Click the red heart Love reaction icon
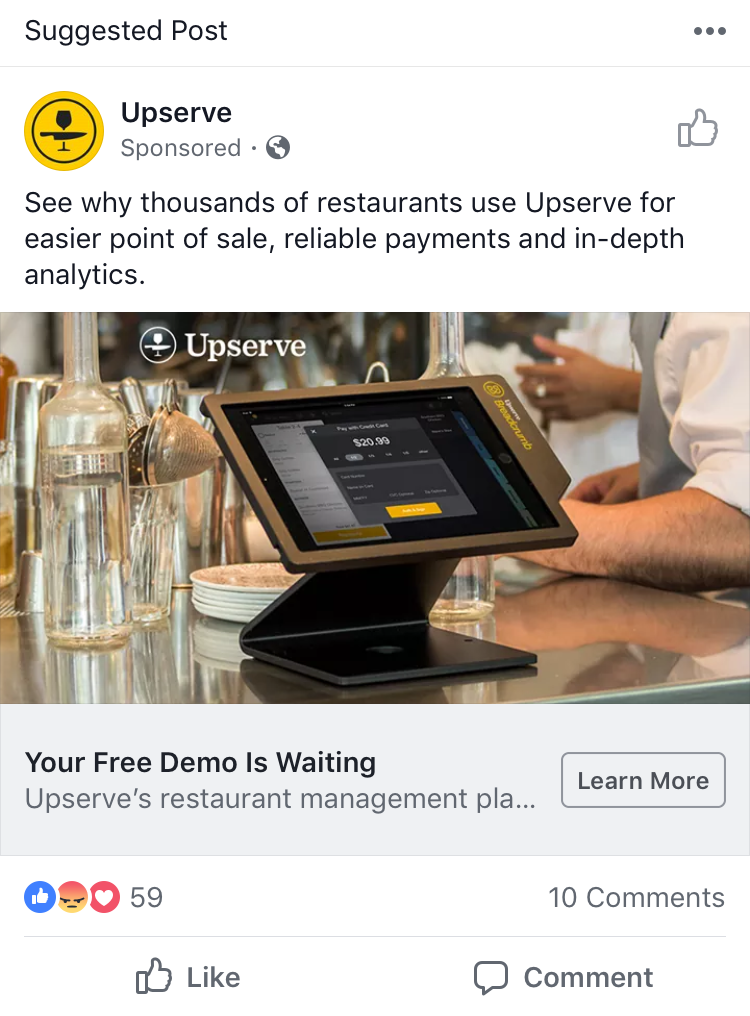Screen dimensions: 750x1016 click(104, 897)
